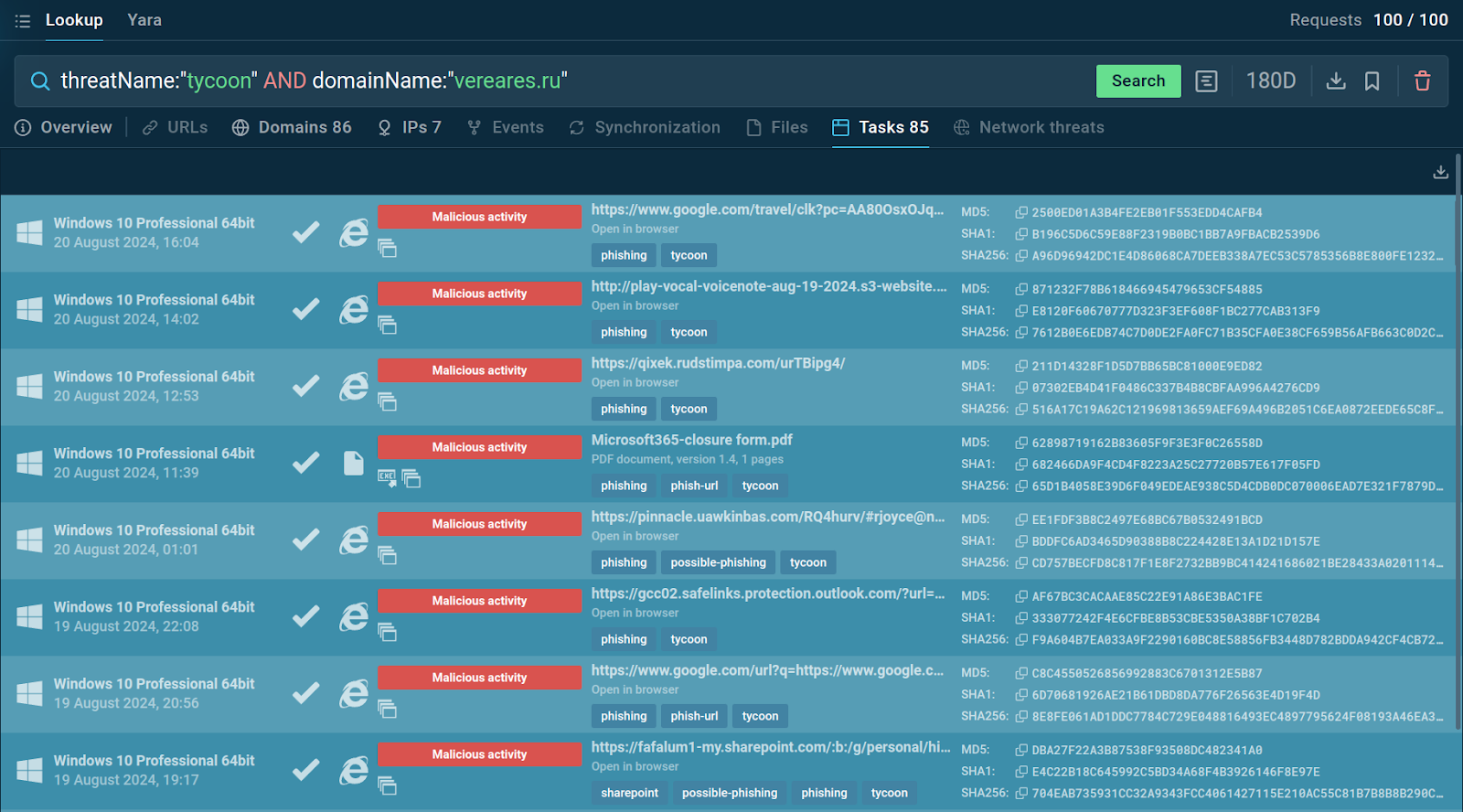Switch to the Domains 86 tab

click(x=292, y=127)
